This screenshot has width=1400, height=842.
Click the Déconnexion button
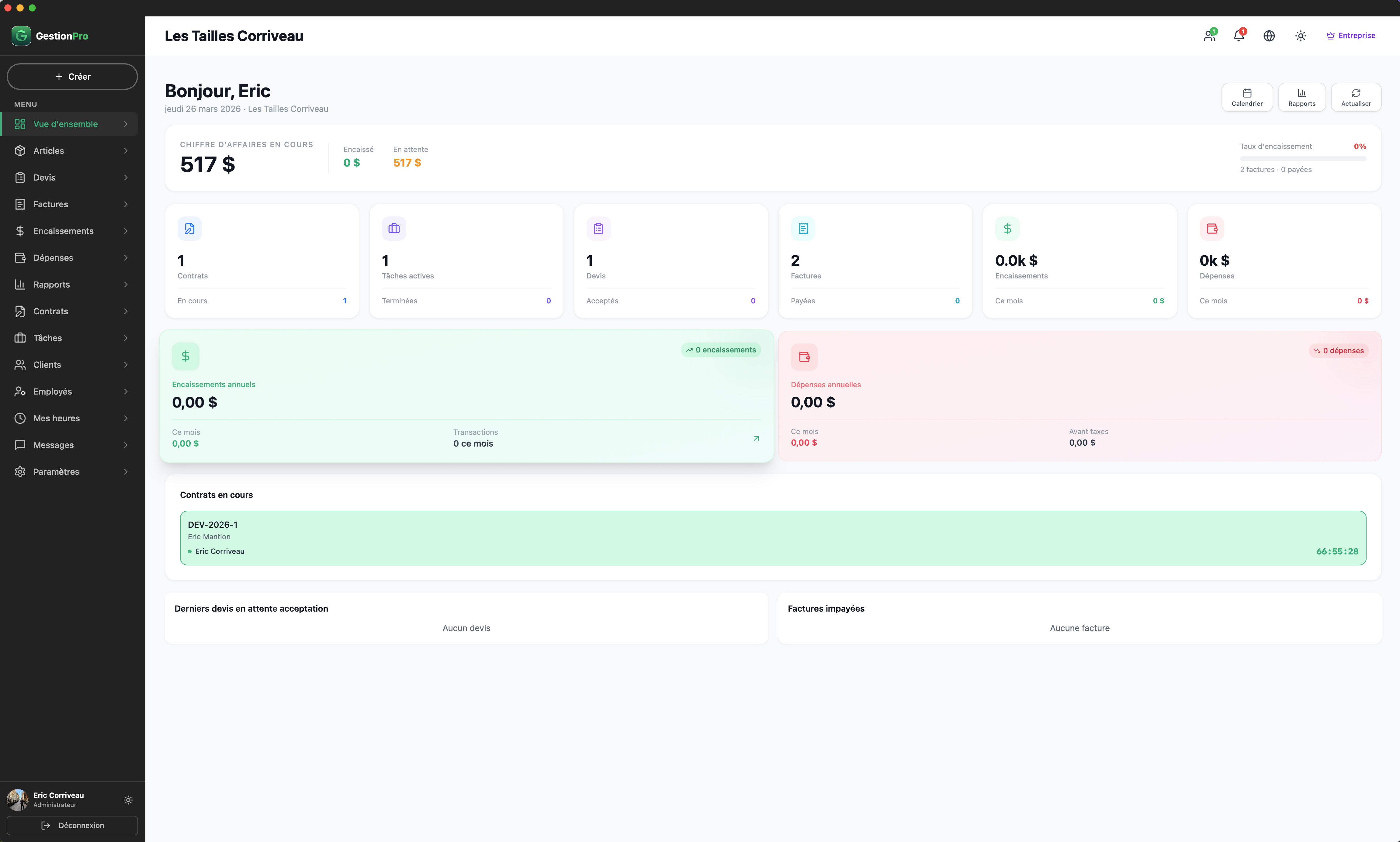72,826
